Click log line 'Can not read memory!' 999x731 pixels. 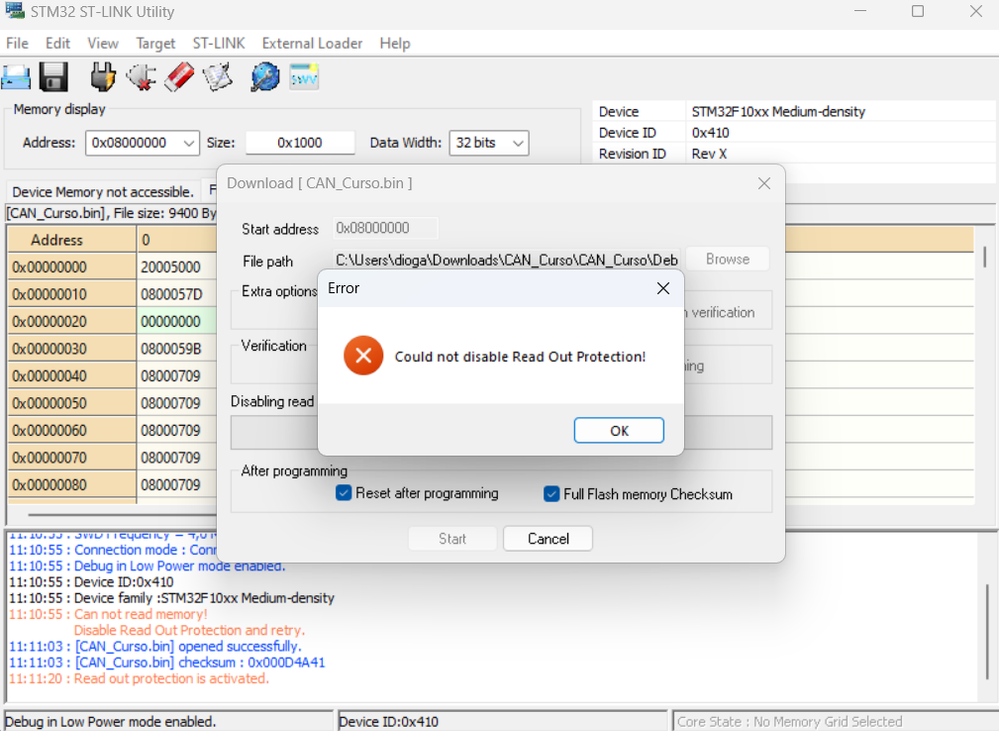(x=140, y=614)
